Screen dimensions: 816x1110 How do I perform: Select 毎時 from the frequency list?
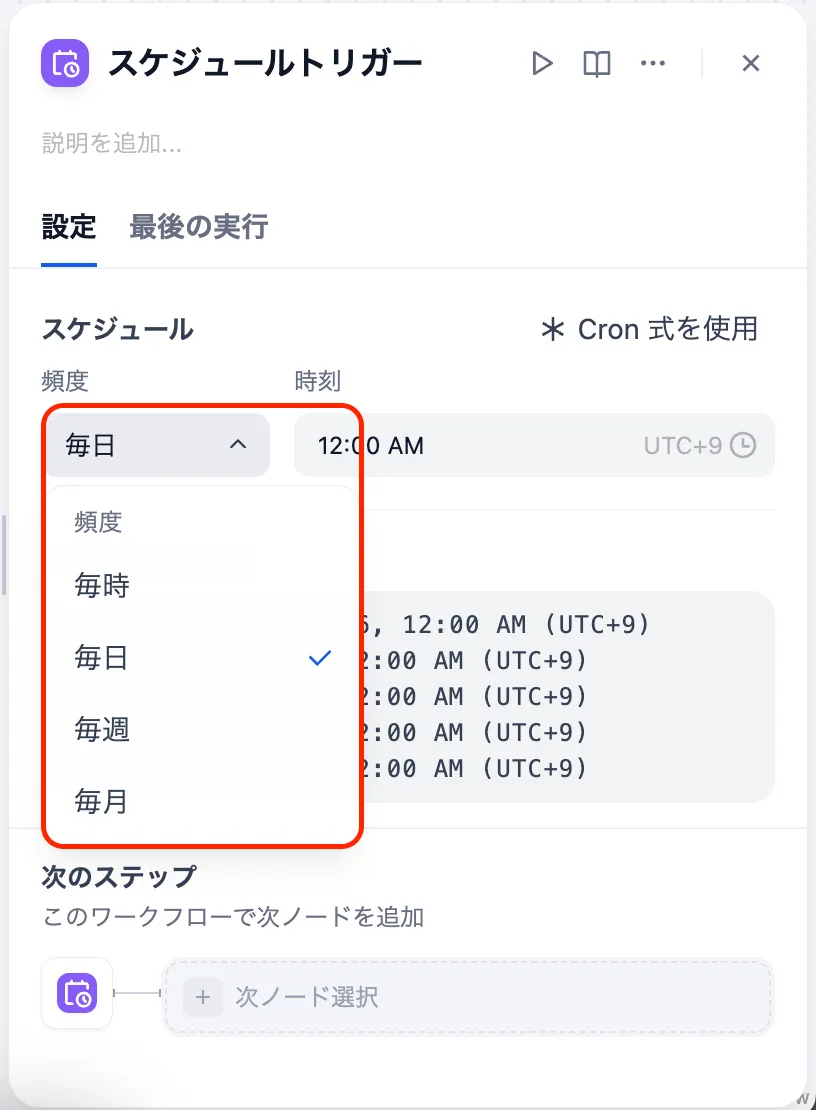(102, 586)
